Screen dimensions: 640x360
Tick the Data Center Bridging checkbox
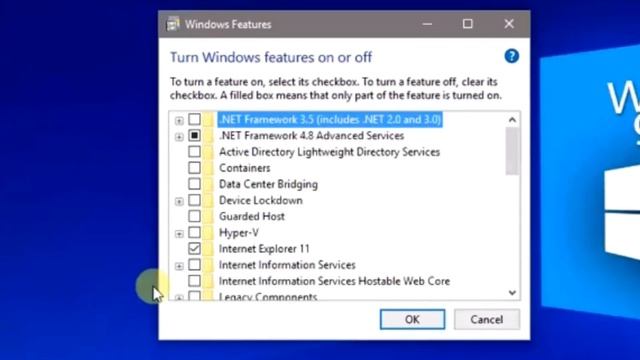194,184
